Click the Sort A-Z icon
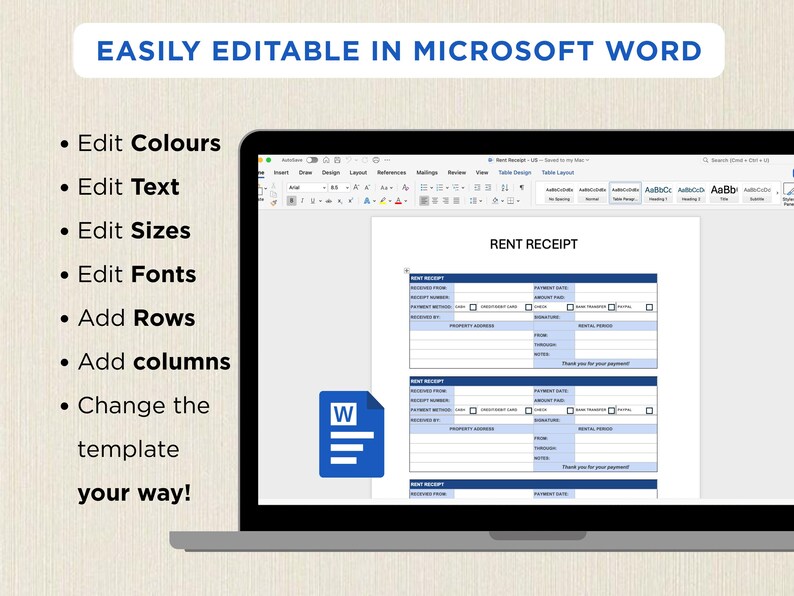This screenshot has width=794, height=596. [505, 187]
